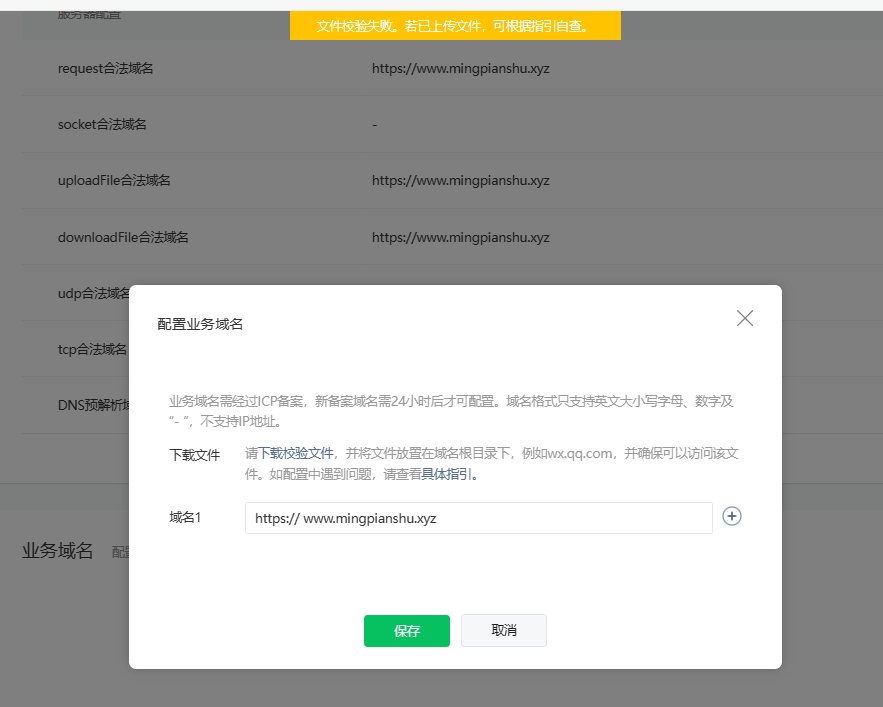883x707 pixels.
Task: Click the request domain URL value
Action: 461,69
